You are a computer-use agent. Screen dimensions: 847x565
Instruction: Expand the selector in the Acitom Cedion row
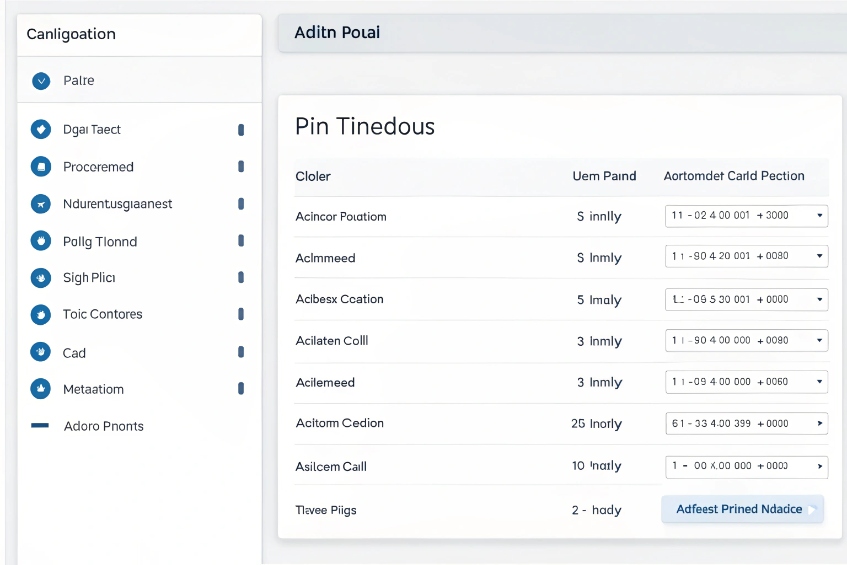pyautogui.click(x=747, y=423)
